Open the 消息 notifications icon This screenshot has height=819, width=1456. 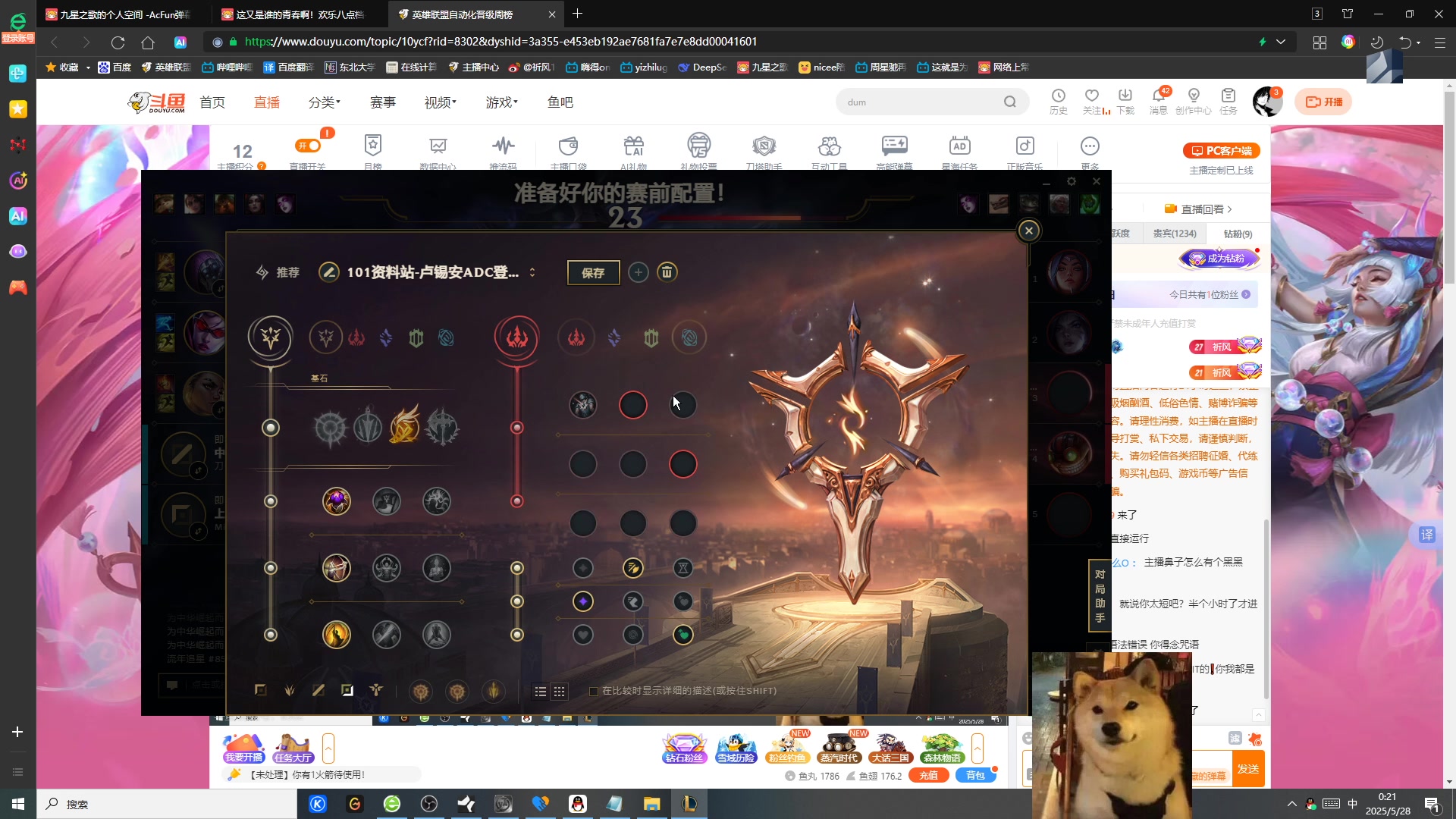coord(1158,101)
